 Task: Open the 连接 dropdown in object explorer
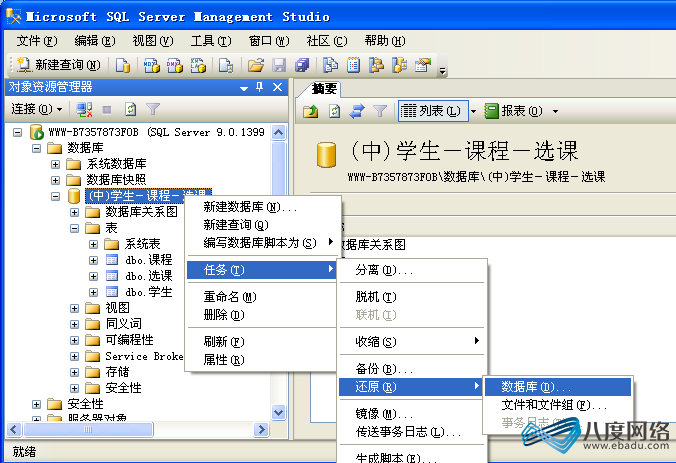tap(37, 109)
